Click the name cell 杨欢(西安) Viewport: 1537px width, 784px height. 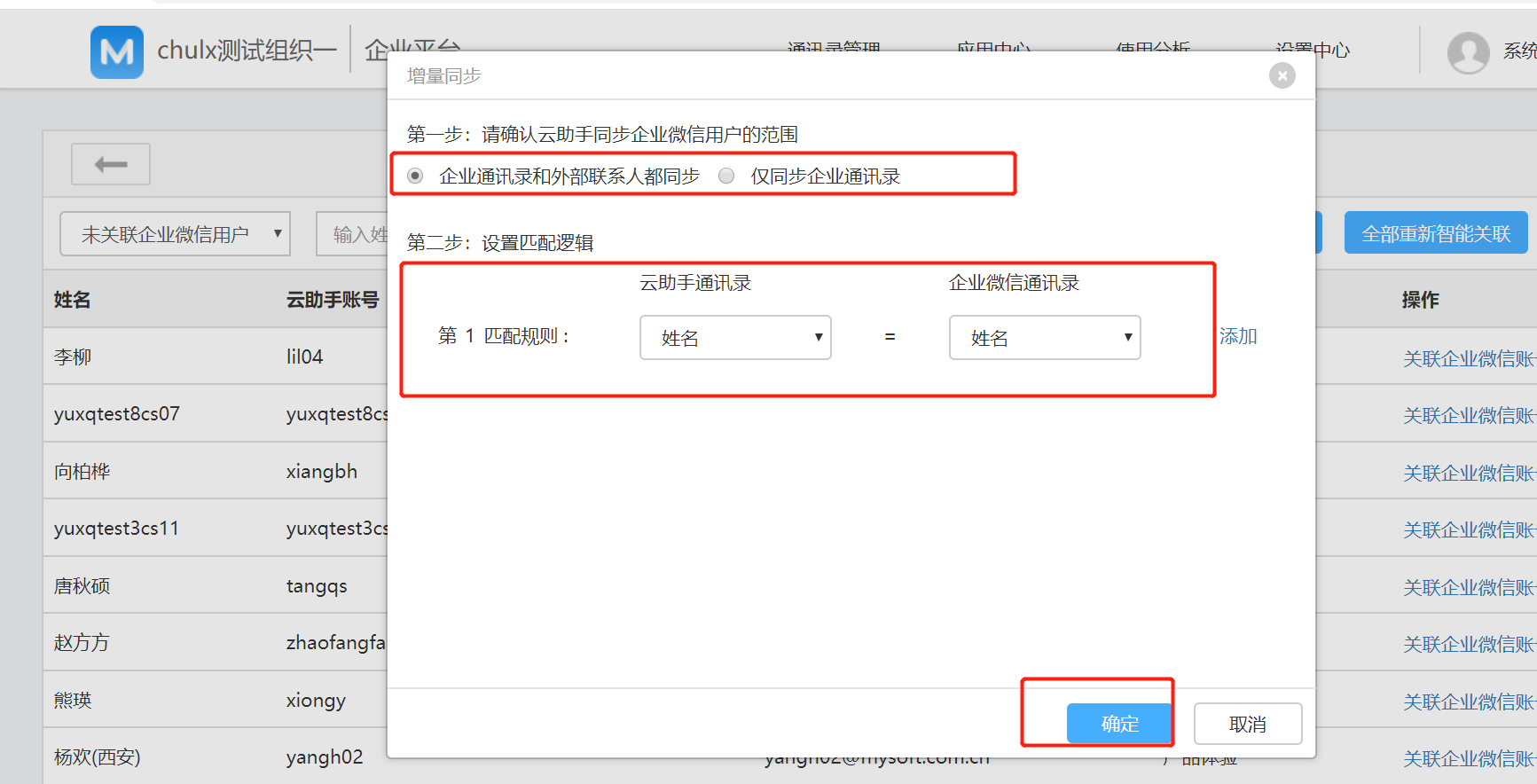98,757
